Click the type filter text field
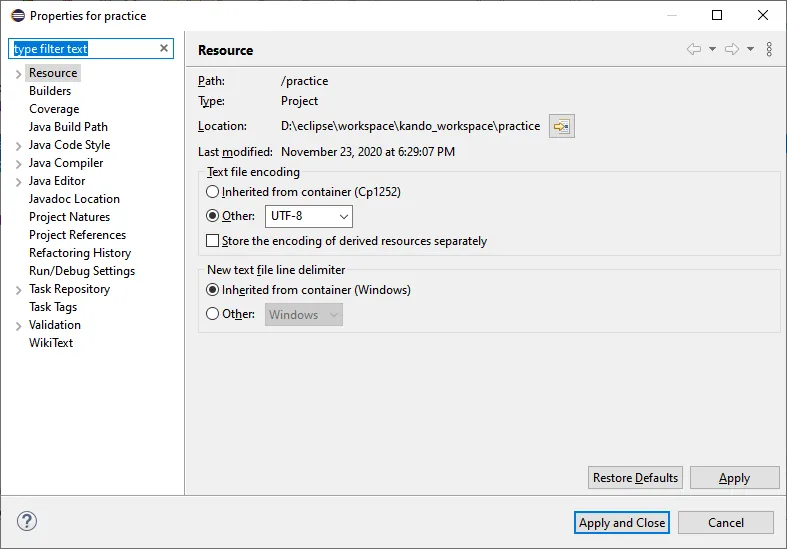Screen dimensions: 787x549 pyautogui.click(x=84, y=49)
